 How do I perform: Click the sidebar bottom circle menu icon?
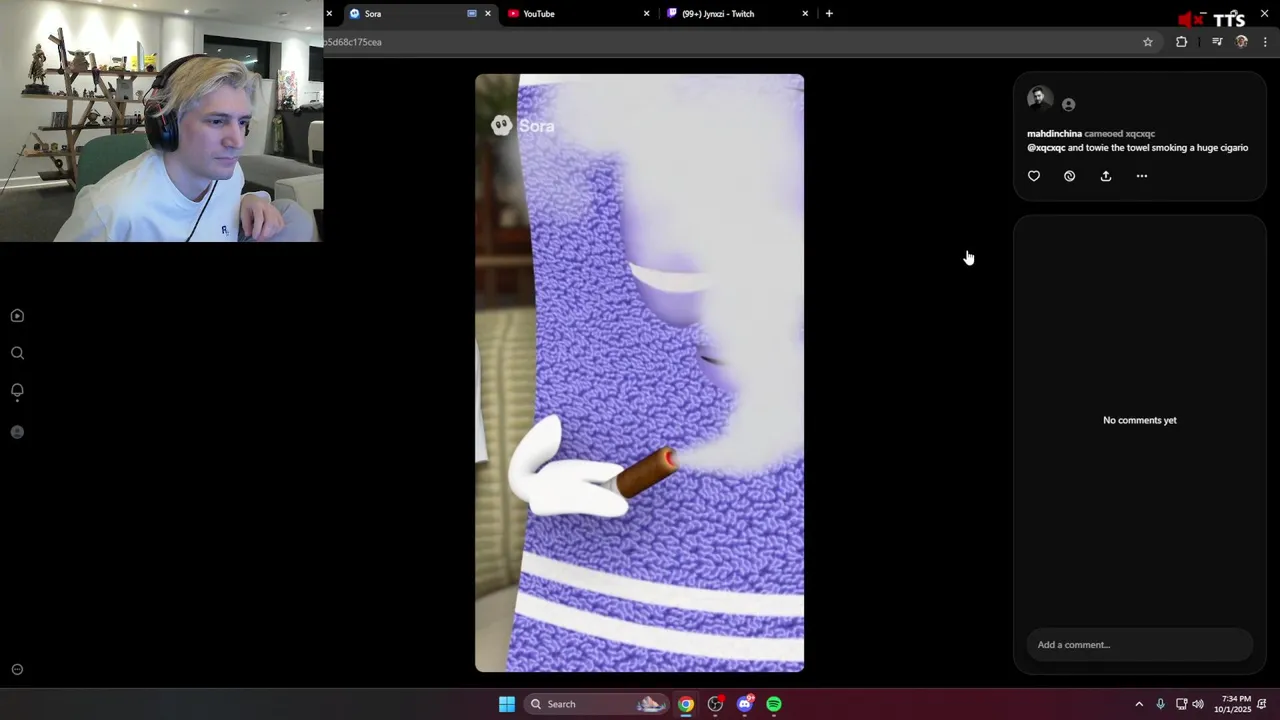pyautogui.click(x=17, y=670)
